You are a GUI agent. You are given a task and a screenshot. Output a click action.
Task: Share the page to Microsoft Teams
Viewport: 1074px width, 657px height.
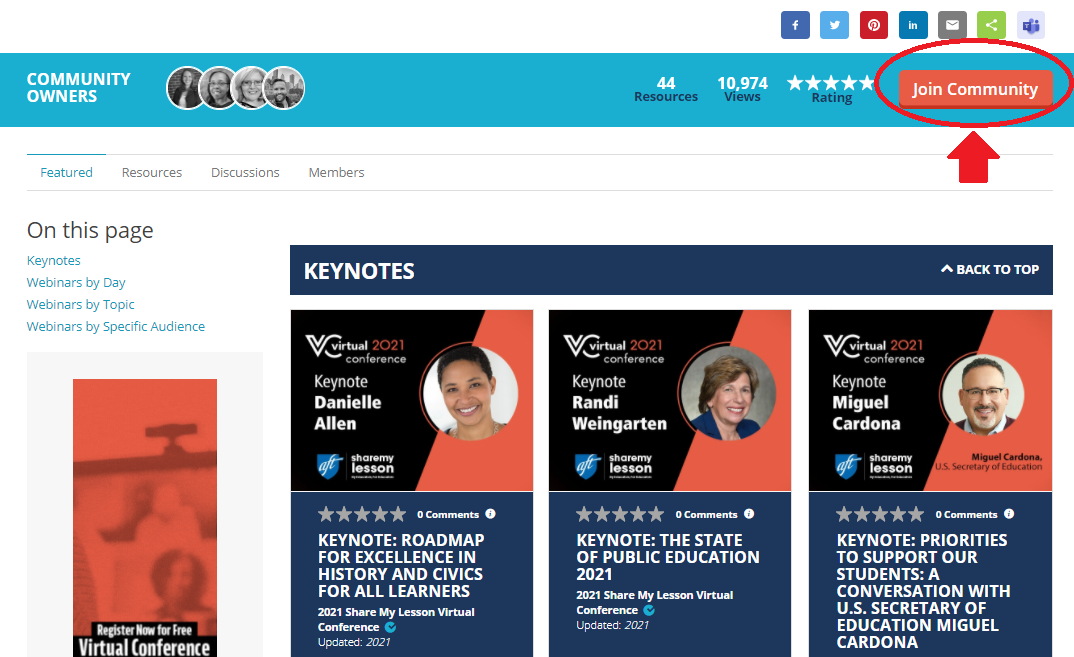pyautogui.click(x=1030, y=25)
